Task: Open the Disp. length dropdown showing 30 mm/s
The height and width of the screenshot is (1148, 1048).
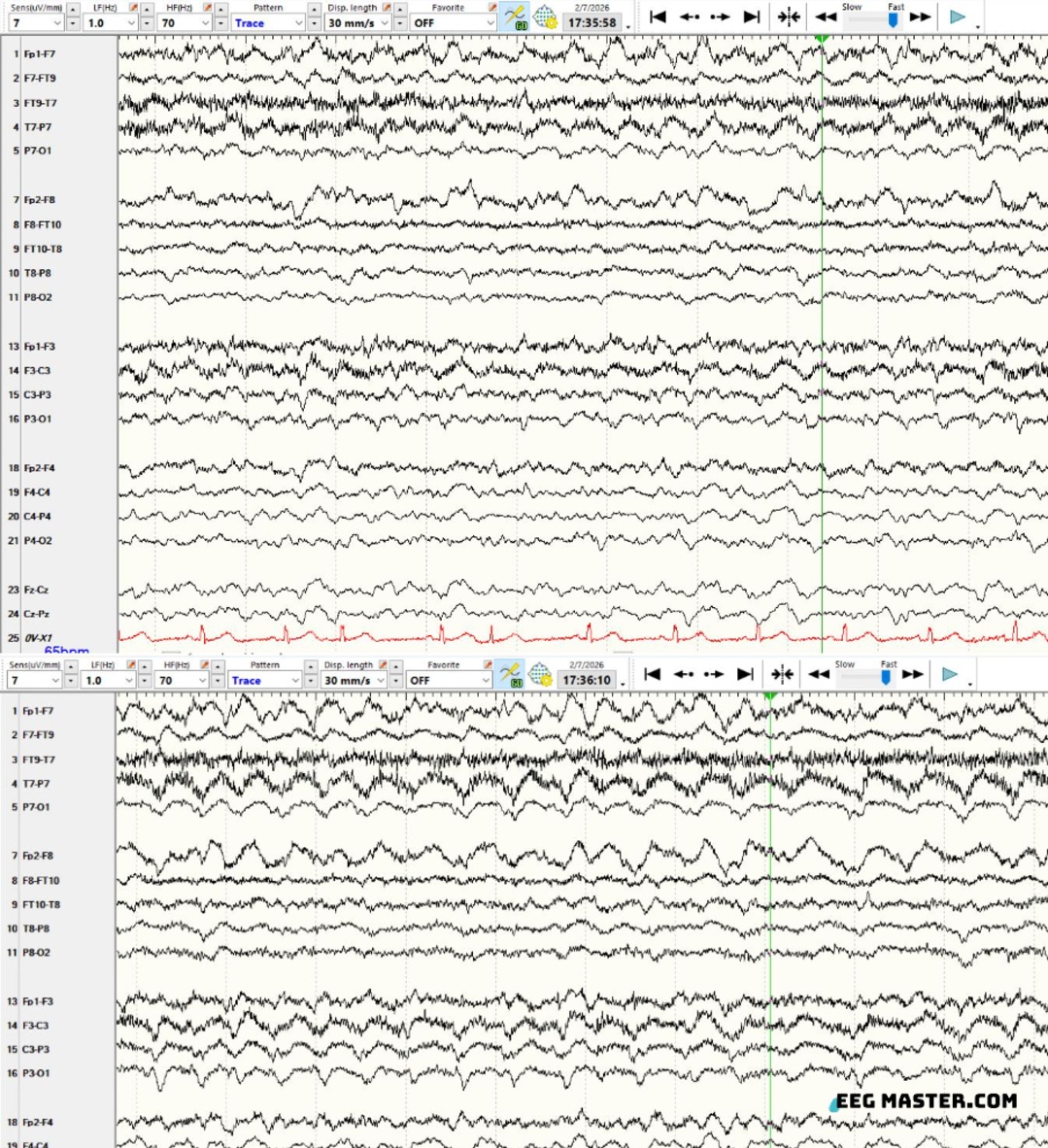Action: (352, 22)
